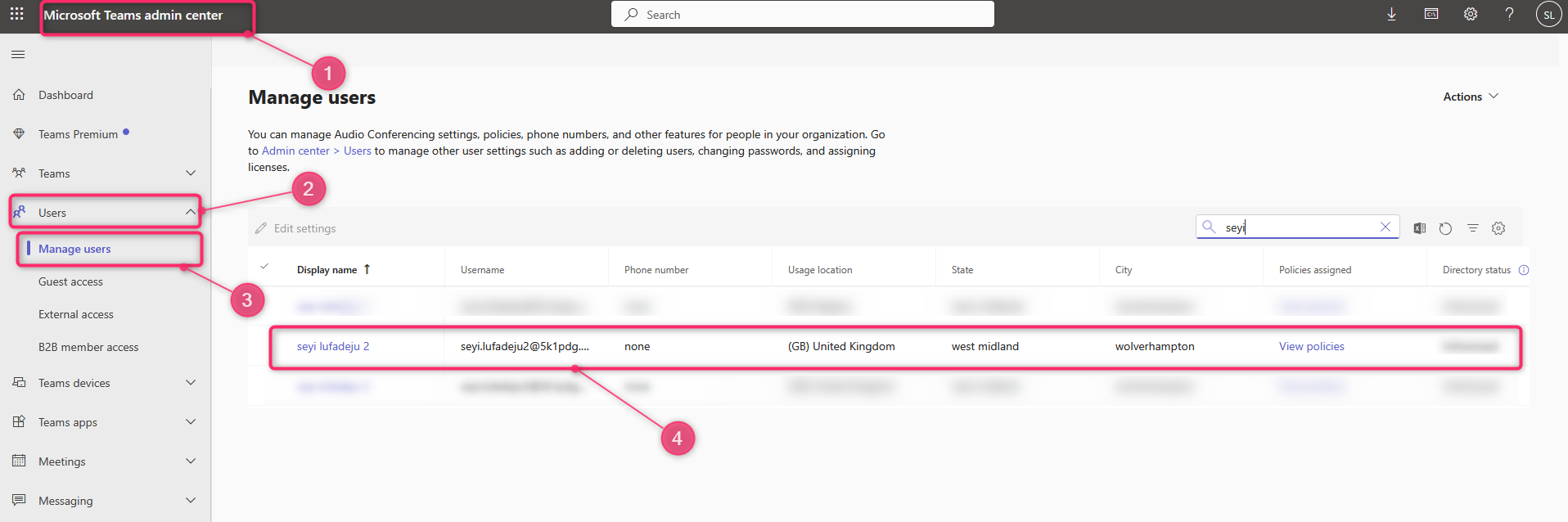The height and width of the screenshot is (522, 1568).
Task: Click the downloads arrow icon in header
Action: click(x=1391, y=14)
